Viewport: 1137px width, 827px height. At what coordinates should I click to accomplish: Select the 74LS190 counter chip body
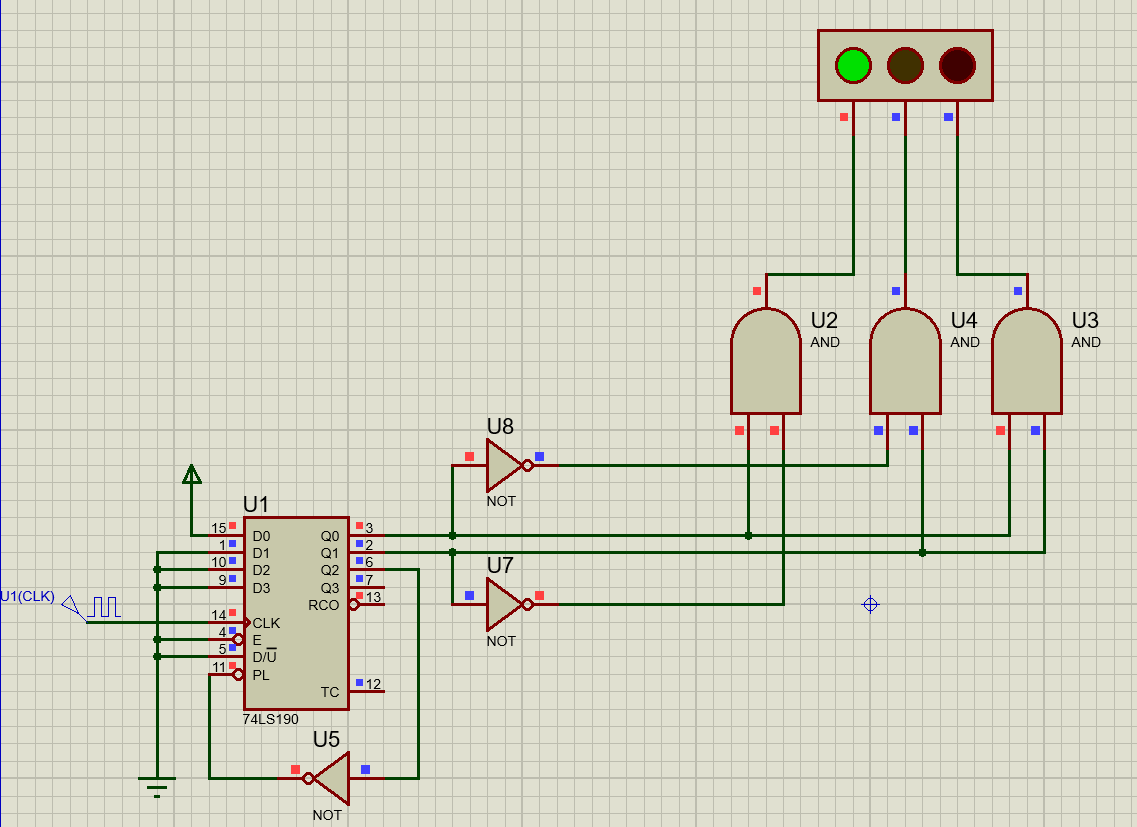click(296, 613)
